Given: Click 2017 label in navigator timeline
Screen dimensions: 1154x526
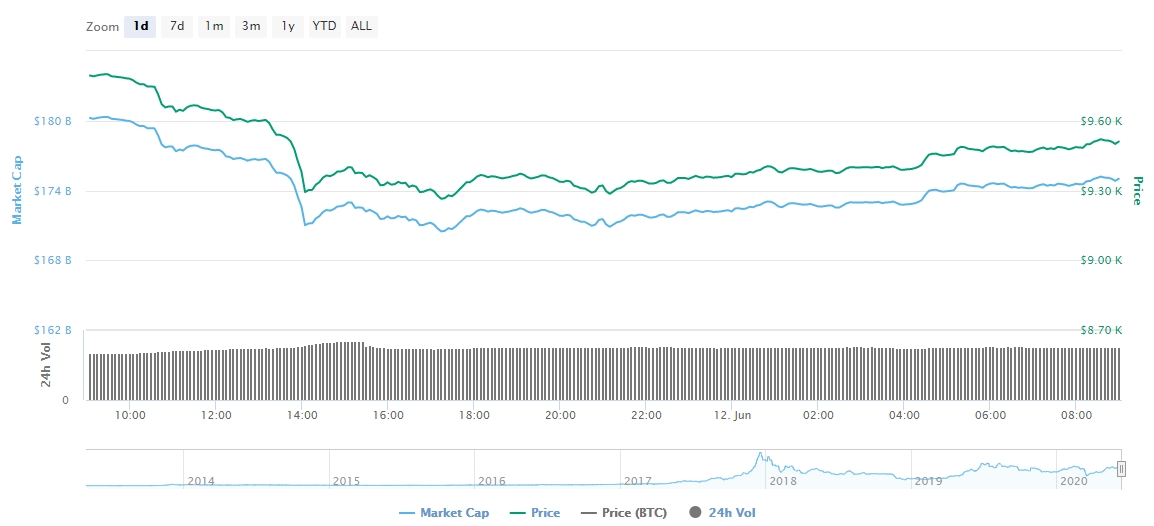Looking at the screenshot, I should click(x=638, y=481).
